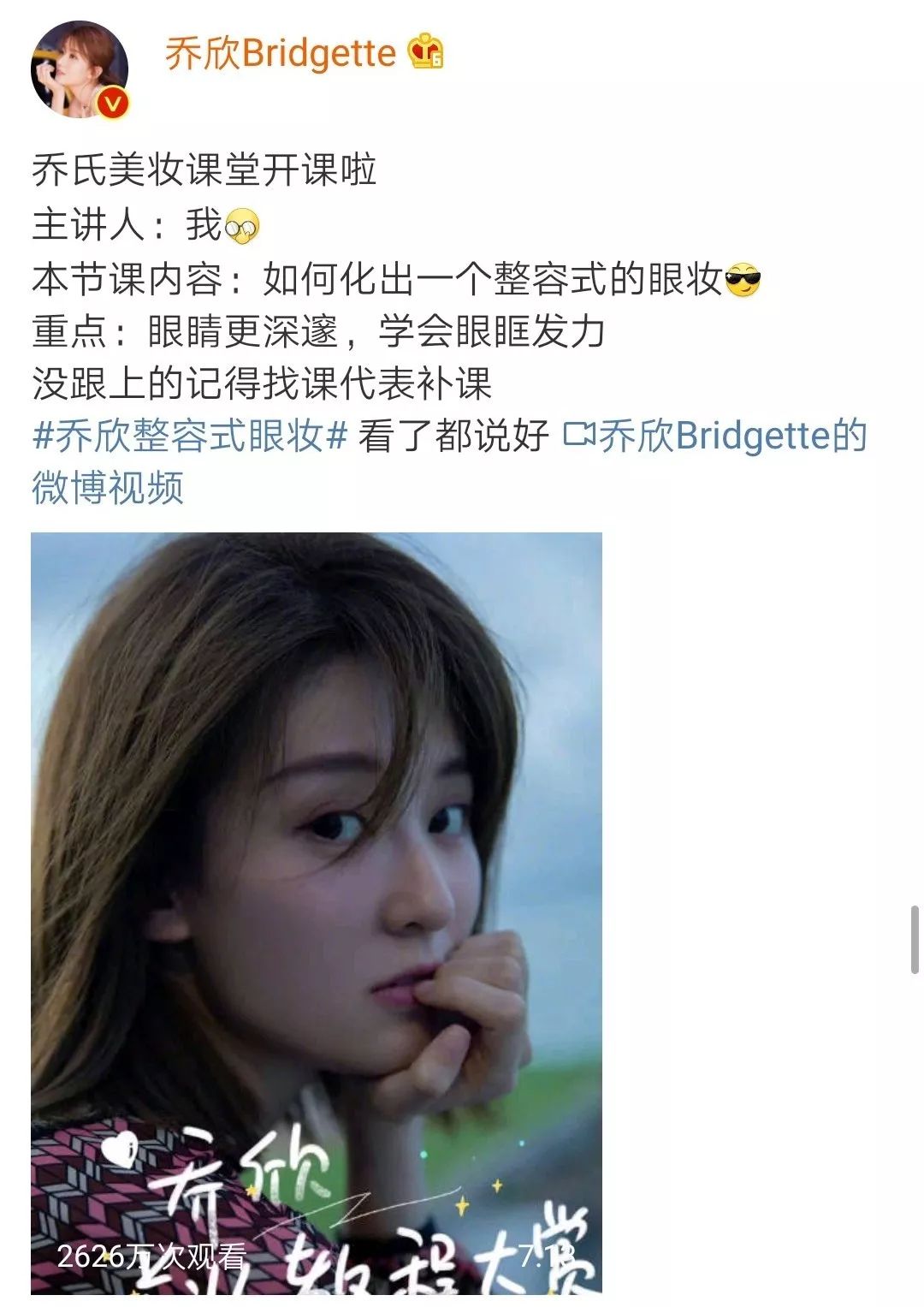Click the gray scrollbar handle at right
The width and height of the screenshot is (924, 1307).
pos(915,939)
